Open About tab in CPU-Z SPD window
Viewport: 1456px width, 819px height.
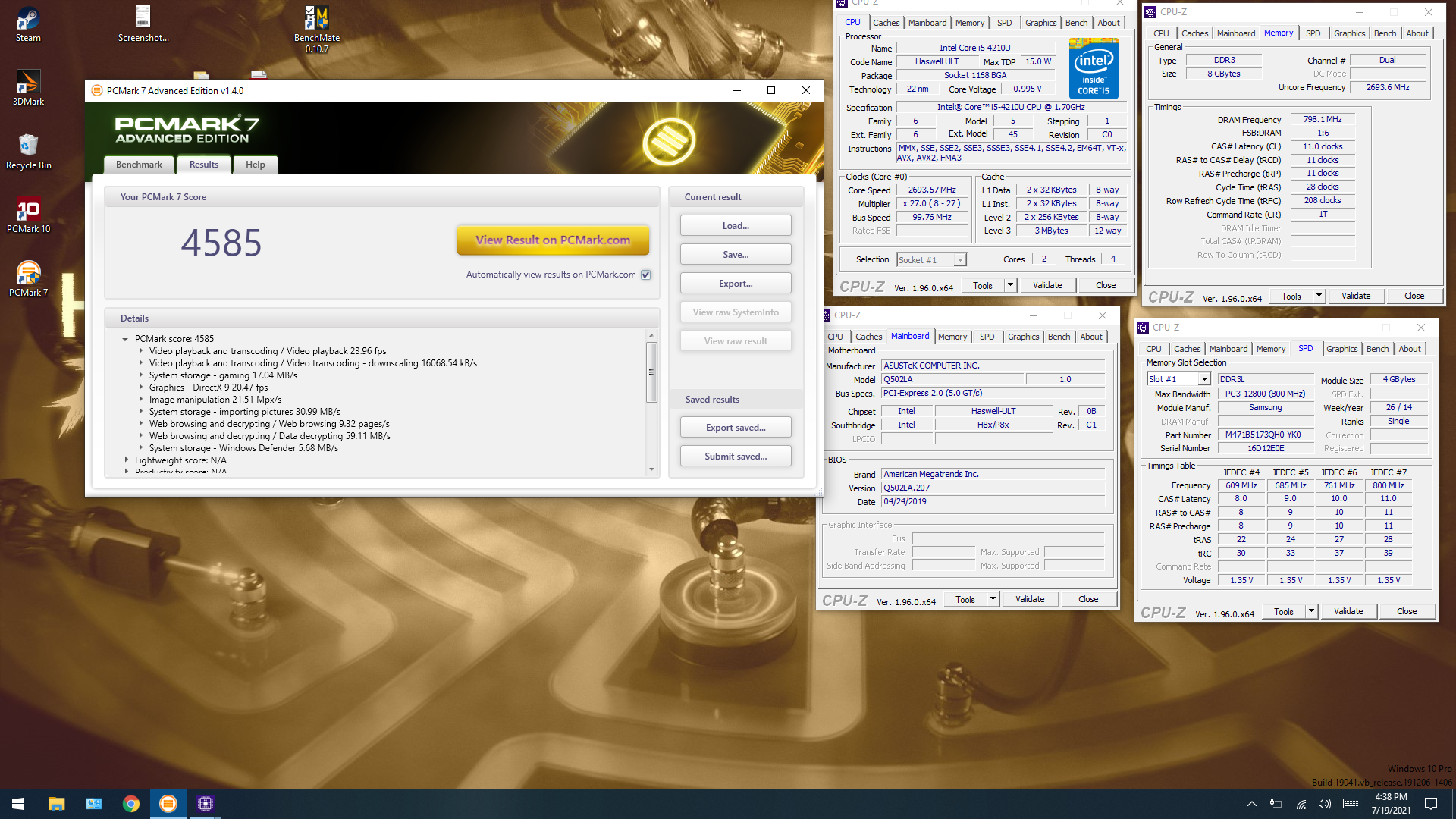click(x=1410, y=349)
